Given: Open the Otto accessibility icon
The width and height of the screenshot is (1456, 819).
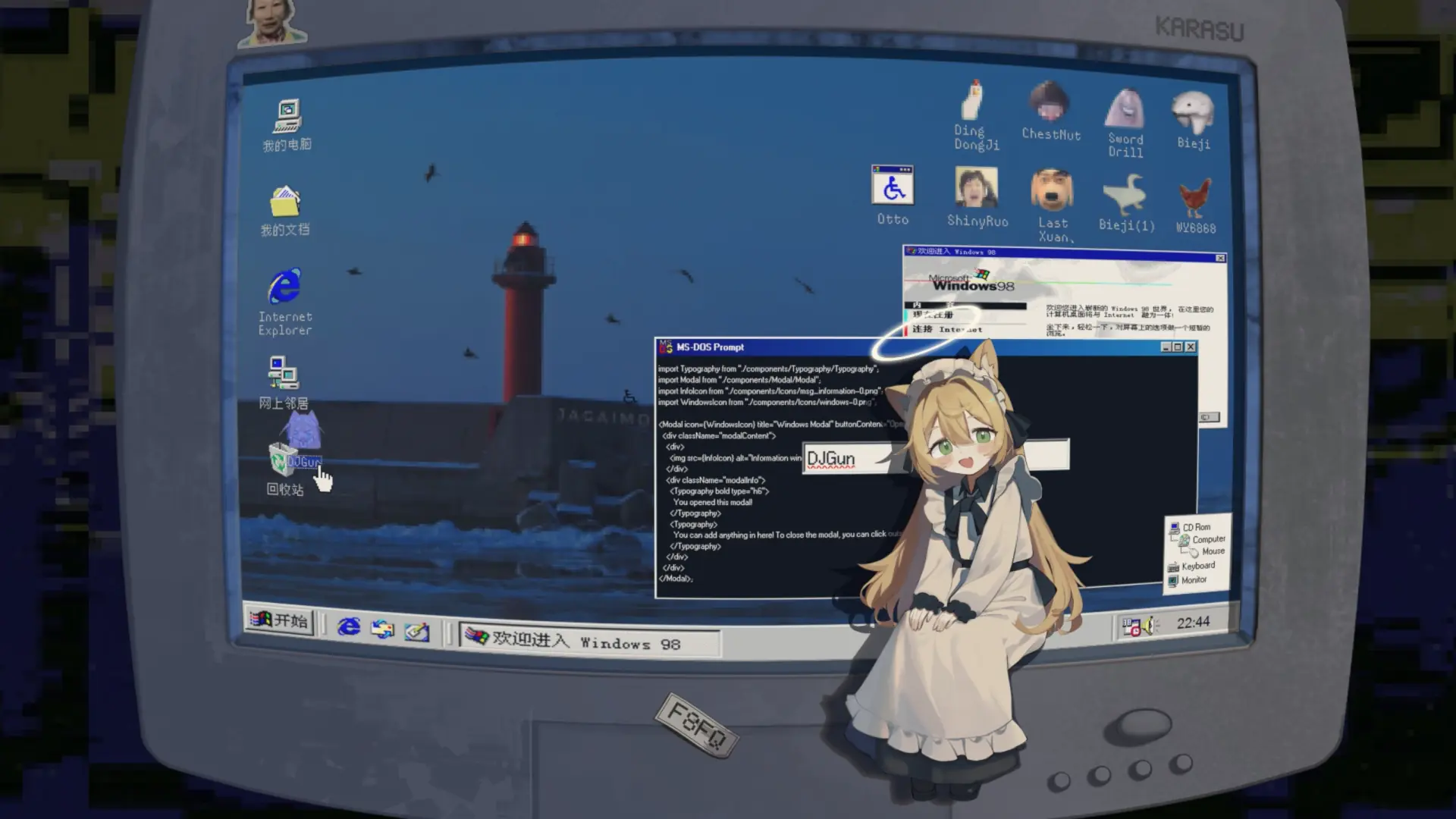Looking at the screenshot, I should coord(893,185).
